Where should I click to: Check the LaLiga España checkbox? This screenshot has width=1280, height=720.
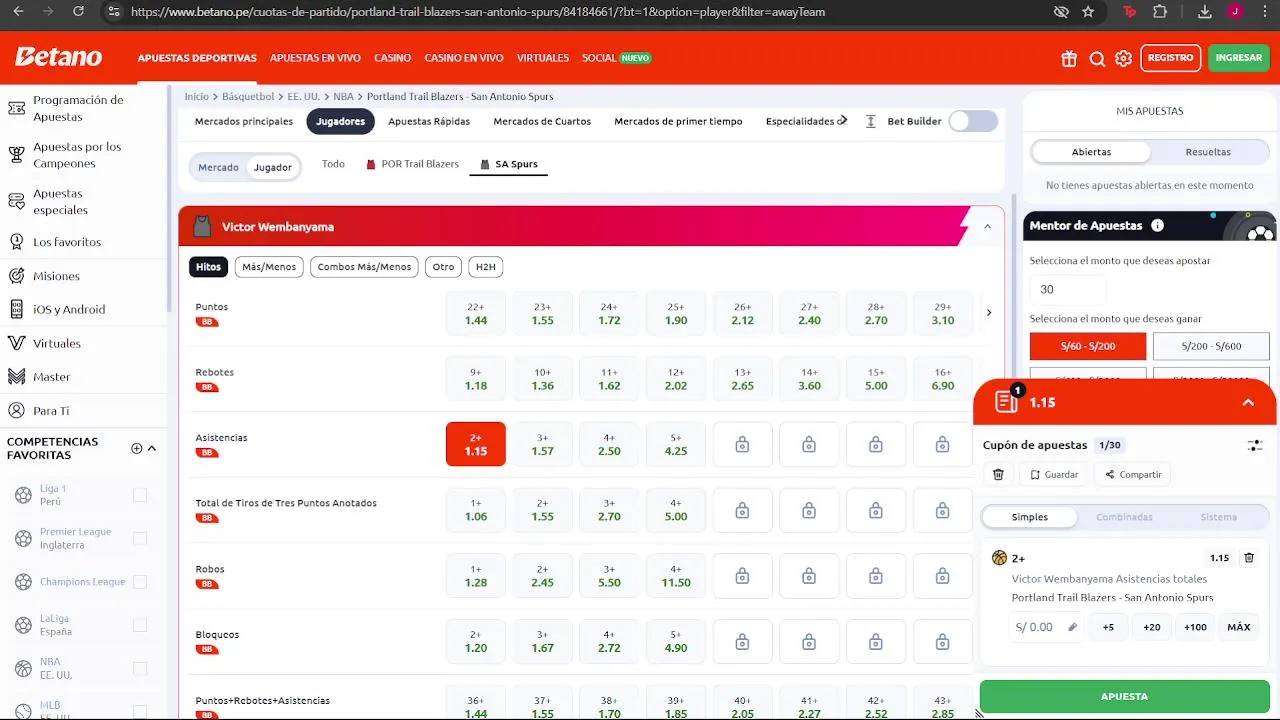point(140,625)
